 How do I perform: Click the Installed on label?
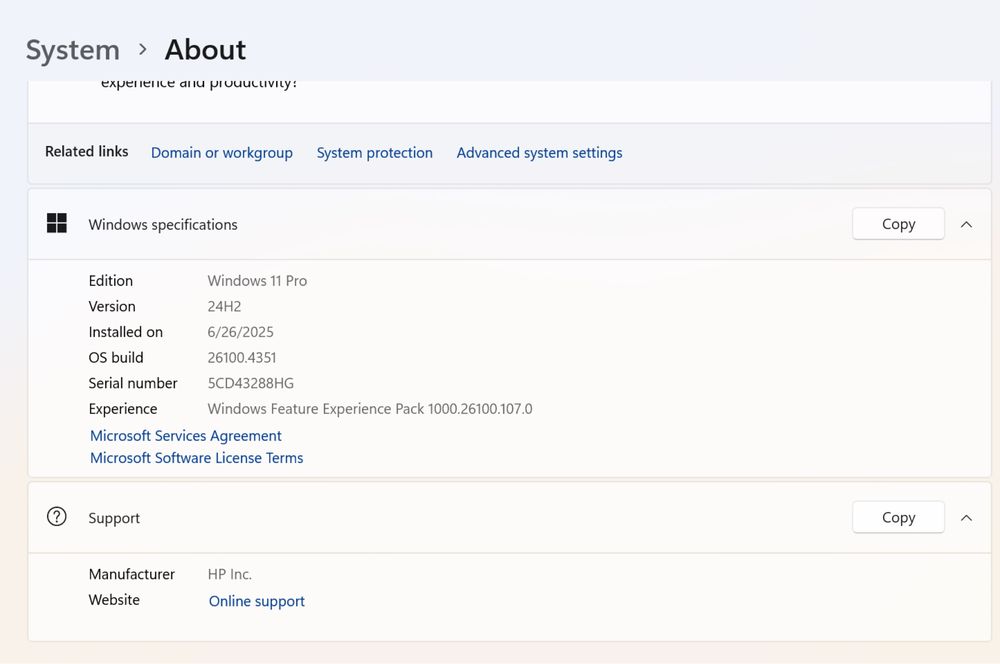(126, 332)
